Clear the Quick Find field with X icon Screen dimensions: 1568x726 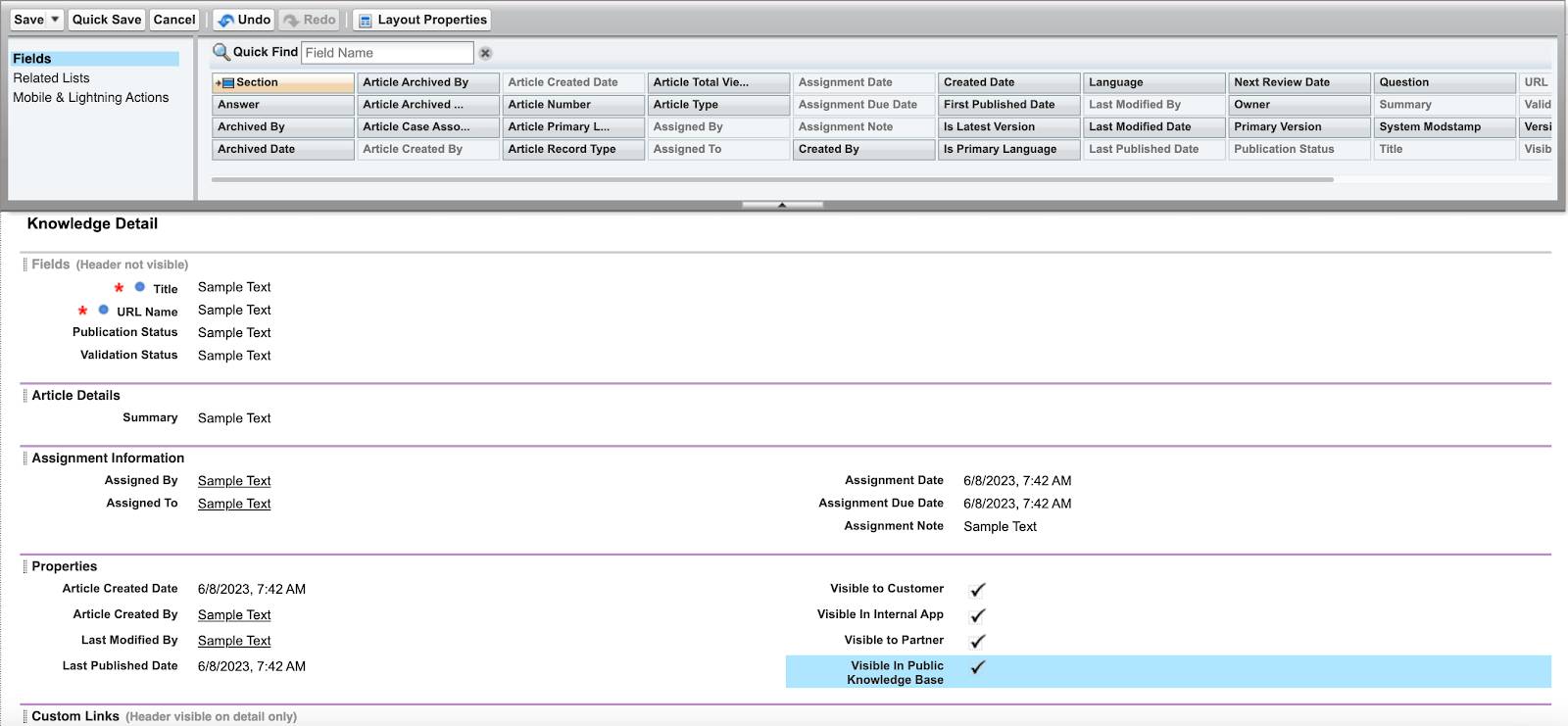pos(485,53)
